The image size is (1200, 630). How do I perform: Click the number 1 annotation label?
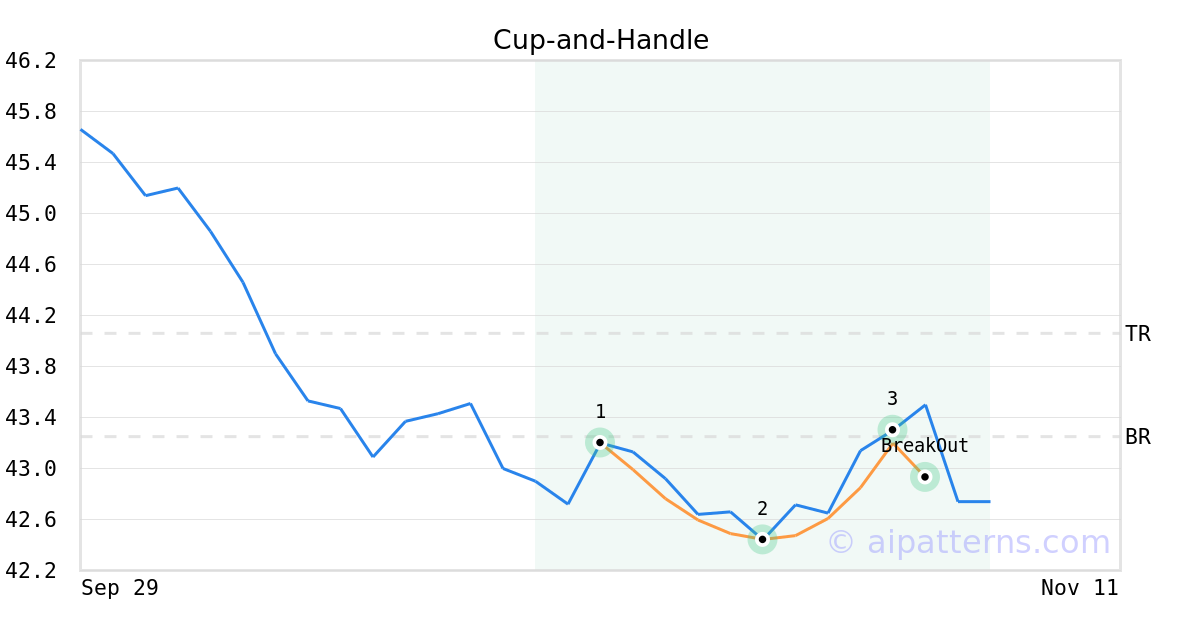pyautogui.click(x=600, y=412)
